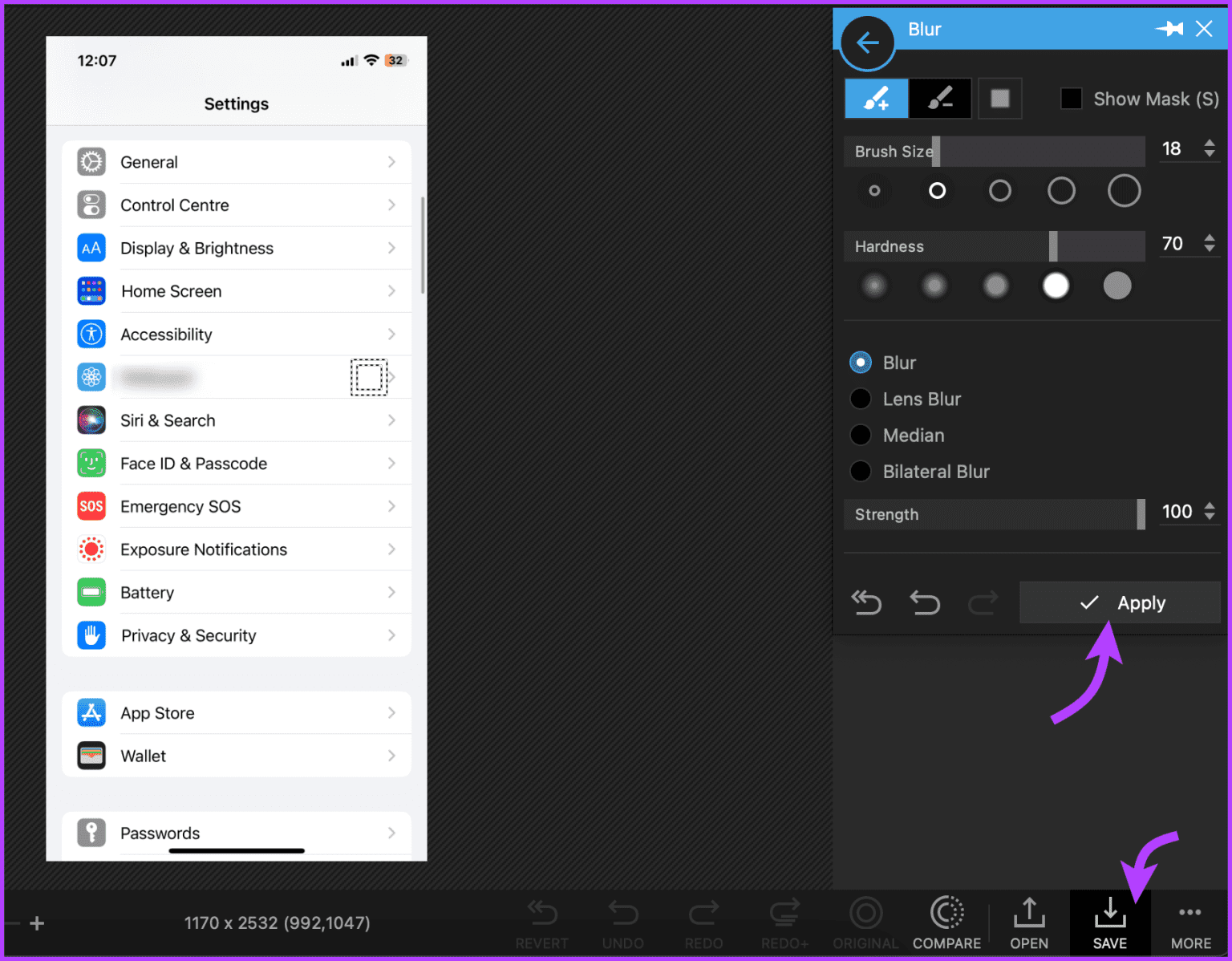Open the MORE menu in the bottom bar

[x=1189, y=922]
